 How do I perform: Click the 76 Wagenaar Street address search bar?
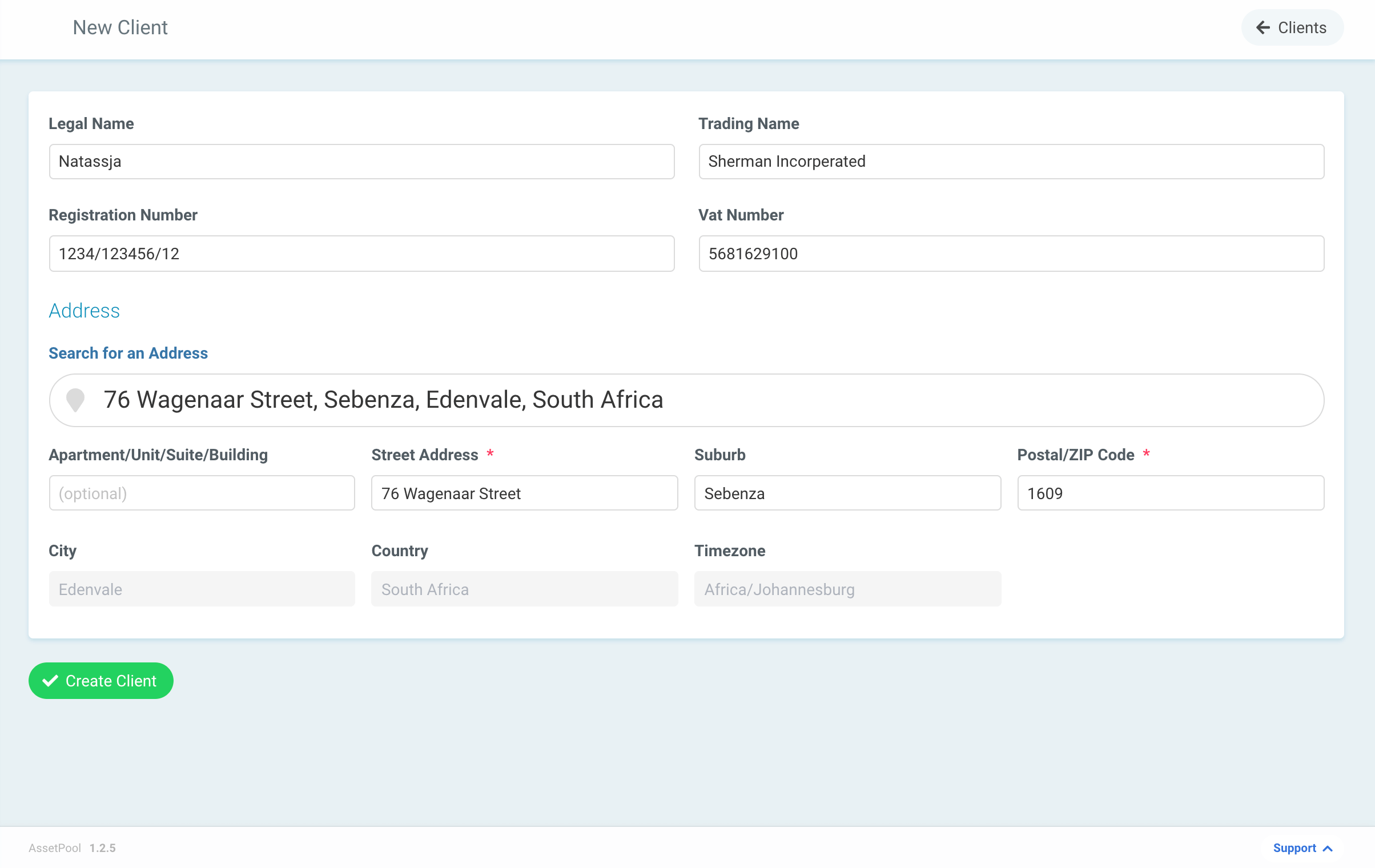click(685, 400)
